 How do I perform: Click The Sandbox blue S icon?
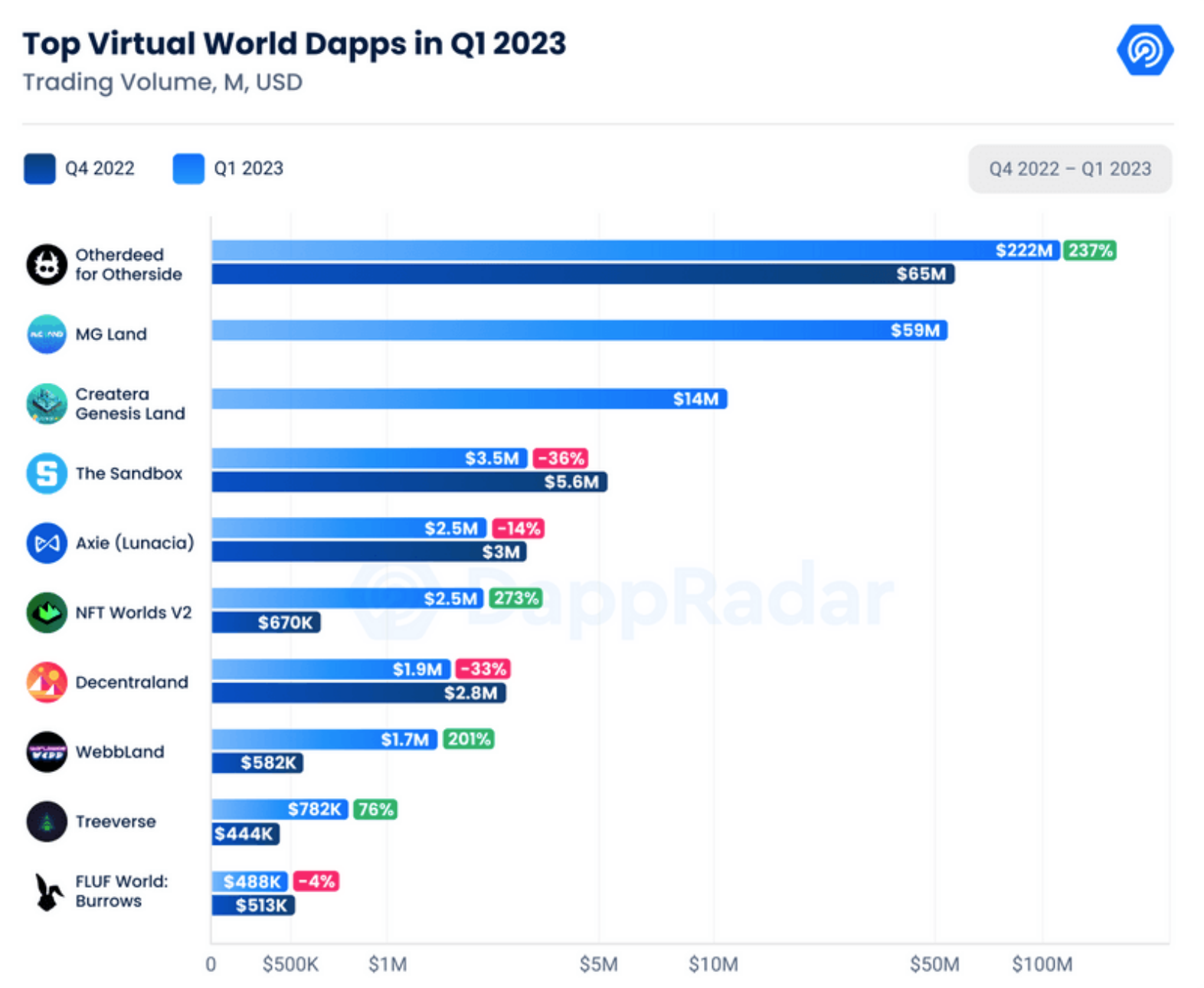click(47, 473)
